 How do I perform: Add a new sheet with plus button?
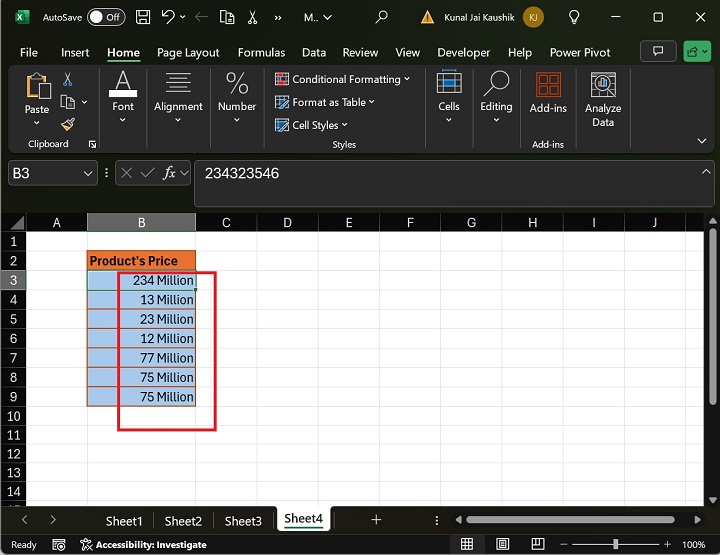(x=376, y=520)
